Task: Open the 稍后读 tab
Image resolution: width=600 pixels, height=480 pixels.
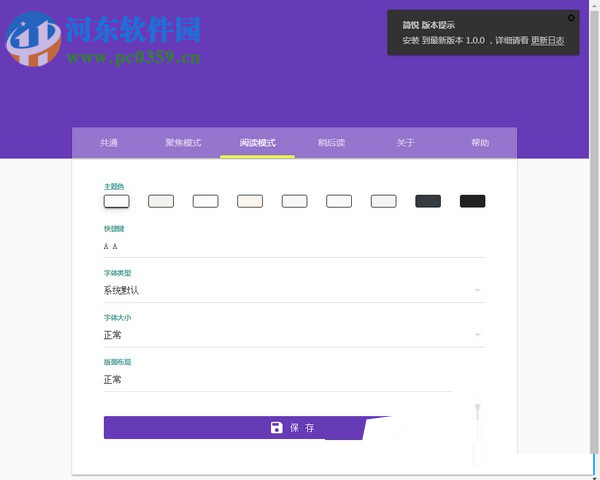Action: coord(331,143)
